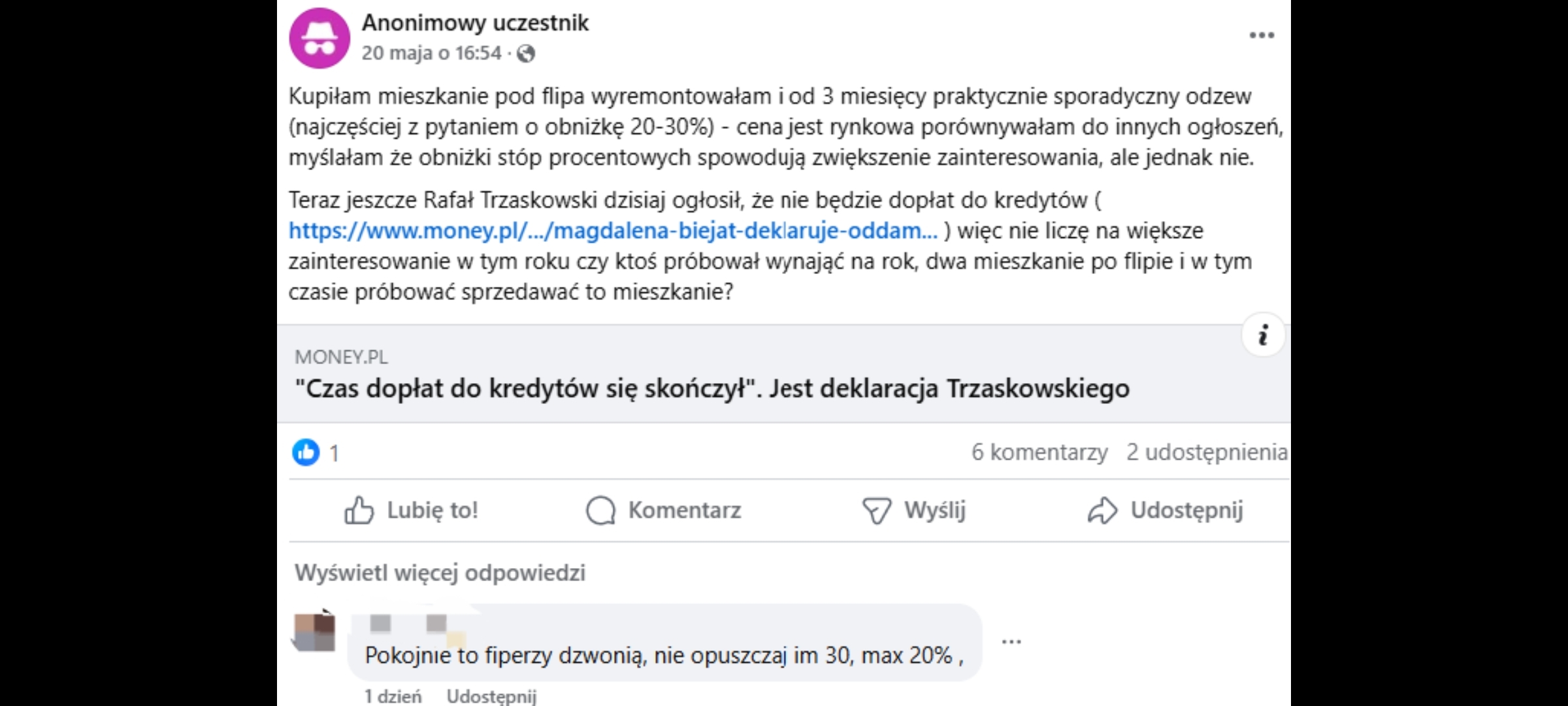
Task: Click the Anonimowy uczestnik author name
Action: click(475, 23)
